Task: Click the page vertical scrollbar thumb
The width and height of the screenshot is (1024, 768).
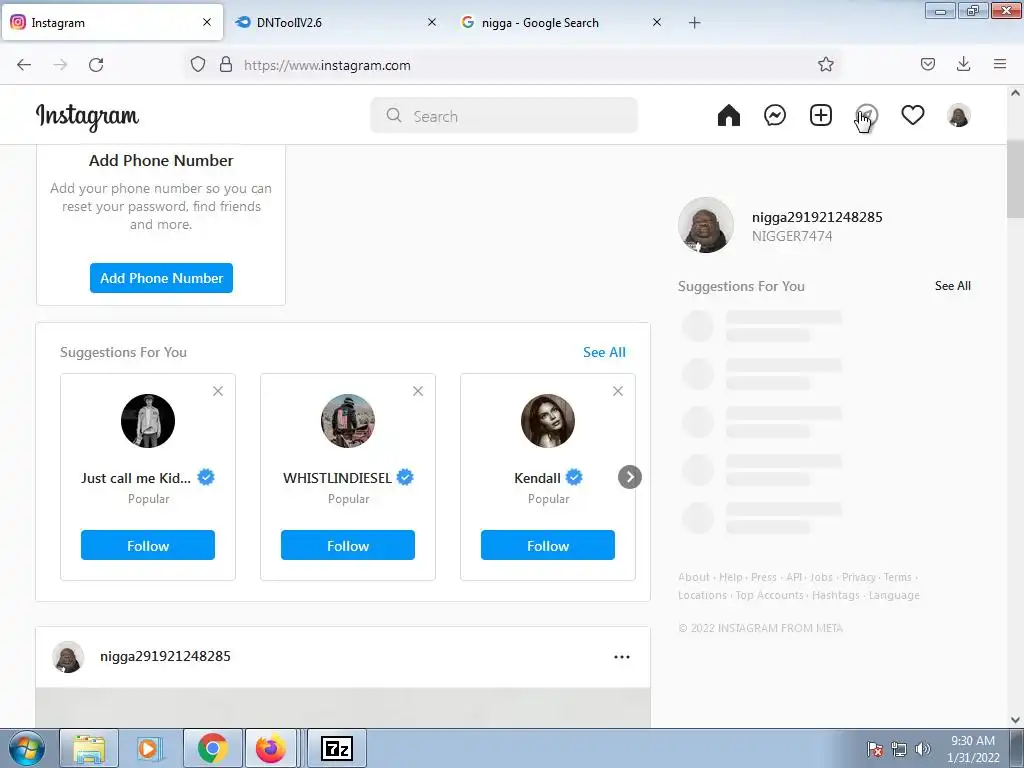Action: click(1016, 179)
